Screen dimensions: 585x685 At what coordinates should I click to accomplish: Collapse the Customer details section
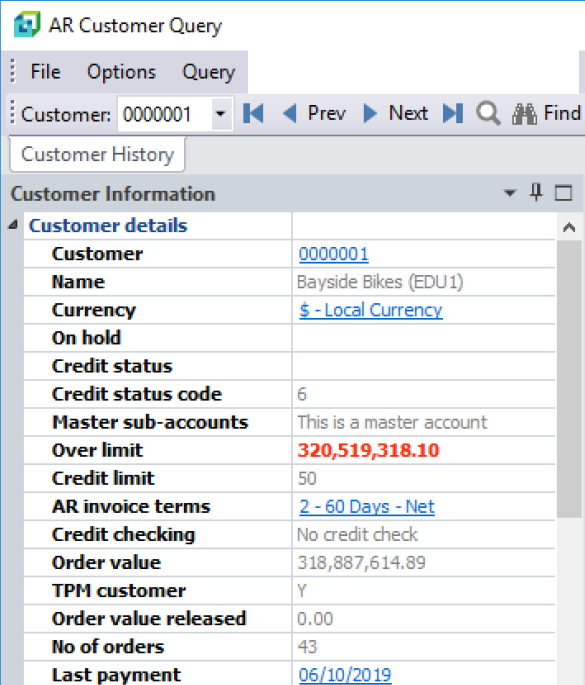click(x=13, y=225)
